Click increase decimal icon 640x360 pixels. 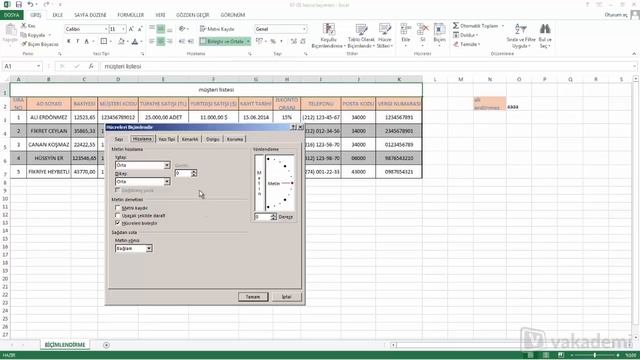point(293,41)
